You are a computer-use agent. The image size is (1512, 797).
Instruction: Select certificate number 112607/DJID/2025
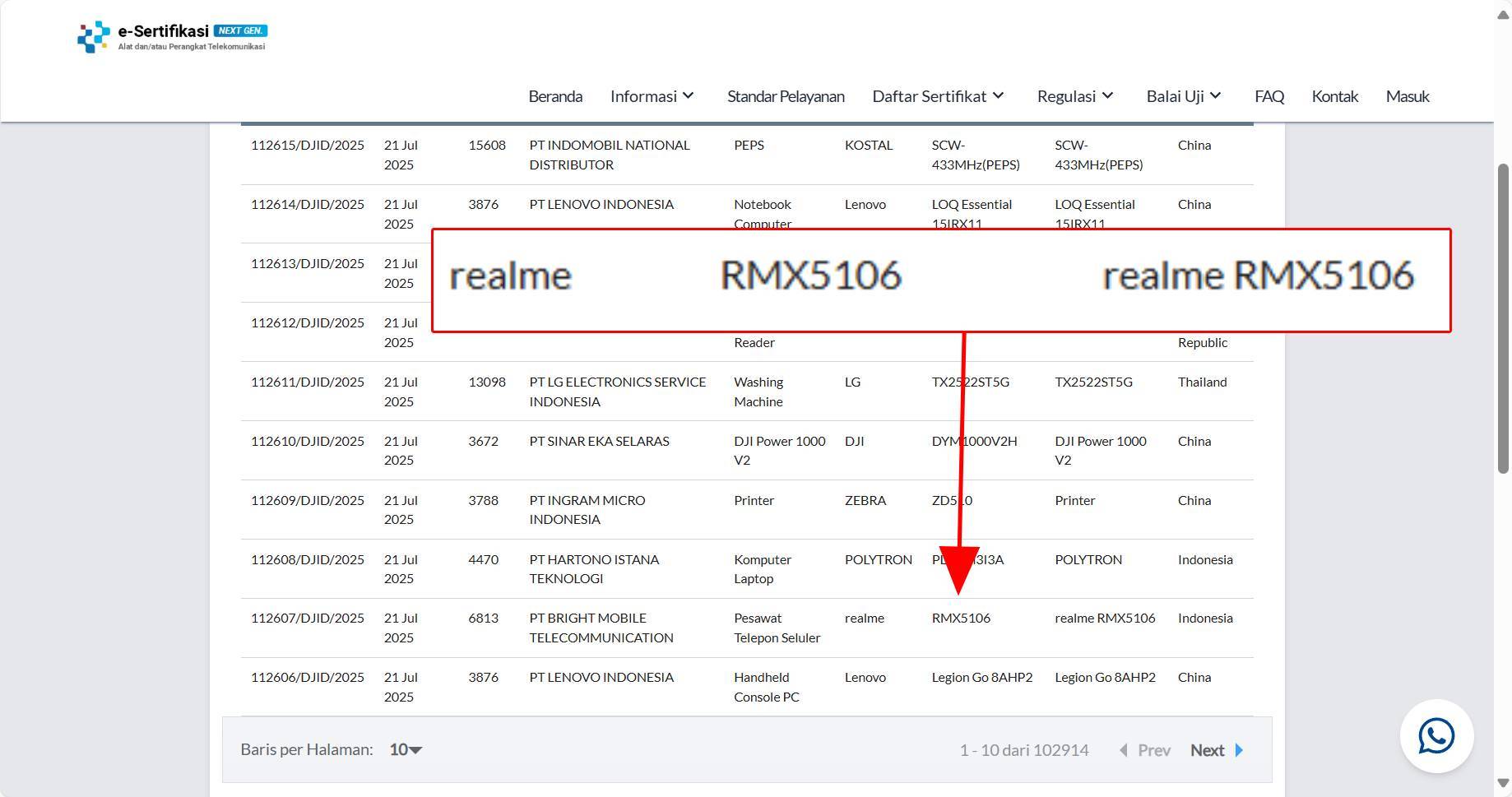(308, 618)
